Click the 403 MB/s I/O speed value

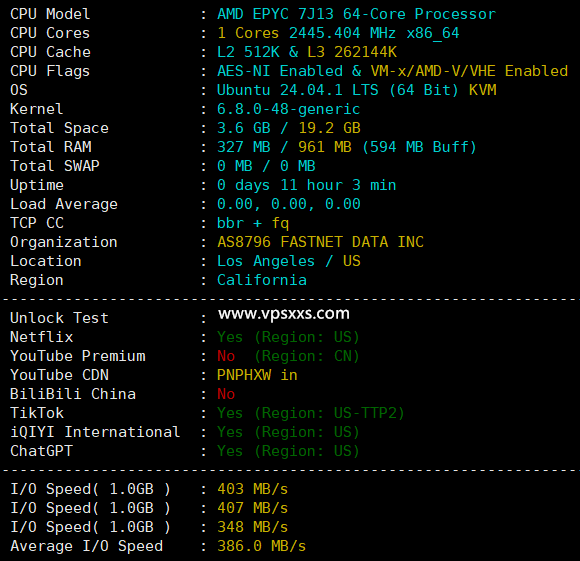[x=252, y=489]
